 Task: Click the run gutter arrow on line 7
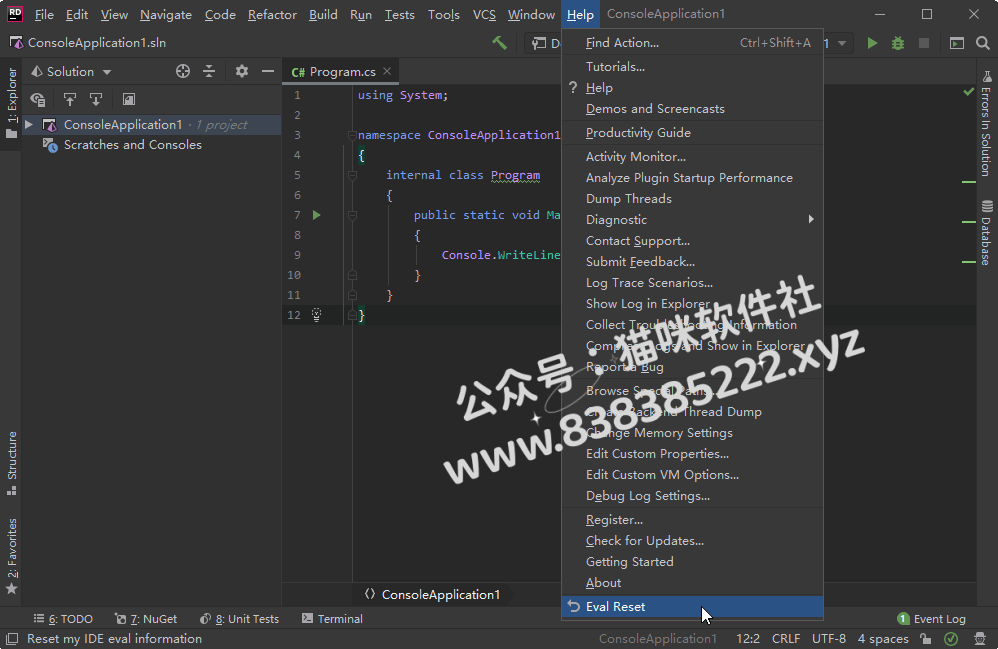[x=316, y=215]
